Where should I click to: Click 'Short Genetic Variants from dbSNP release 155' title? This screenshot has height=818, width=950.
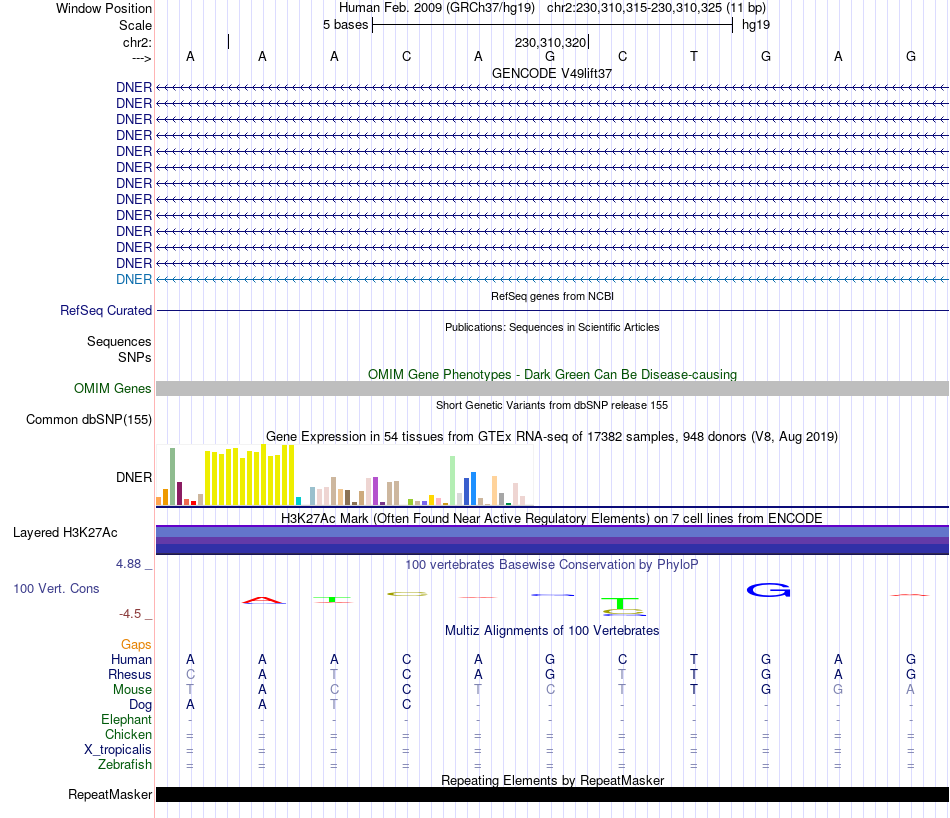[552, 405]
